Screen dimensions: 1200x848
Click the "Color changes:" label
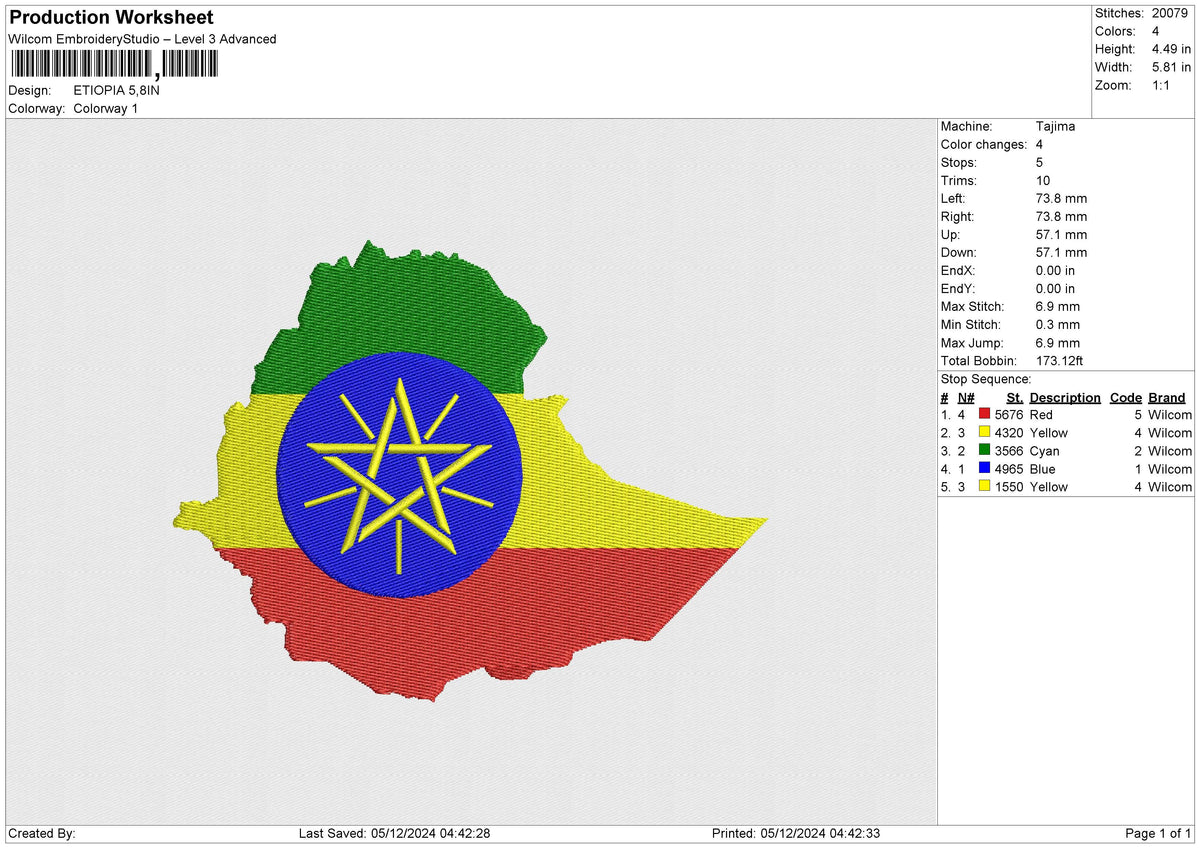point(984,144)
